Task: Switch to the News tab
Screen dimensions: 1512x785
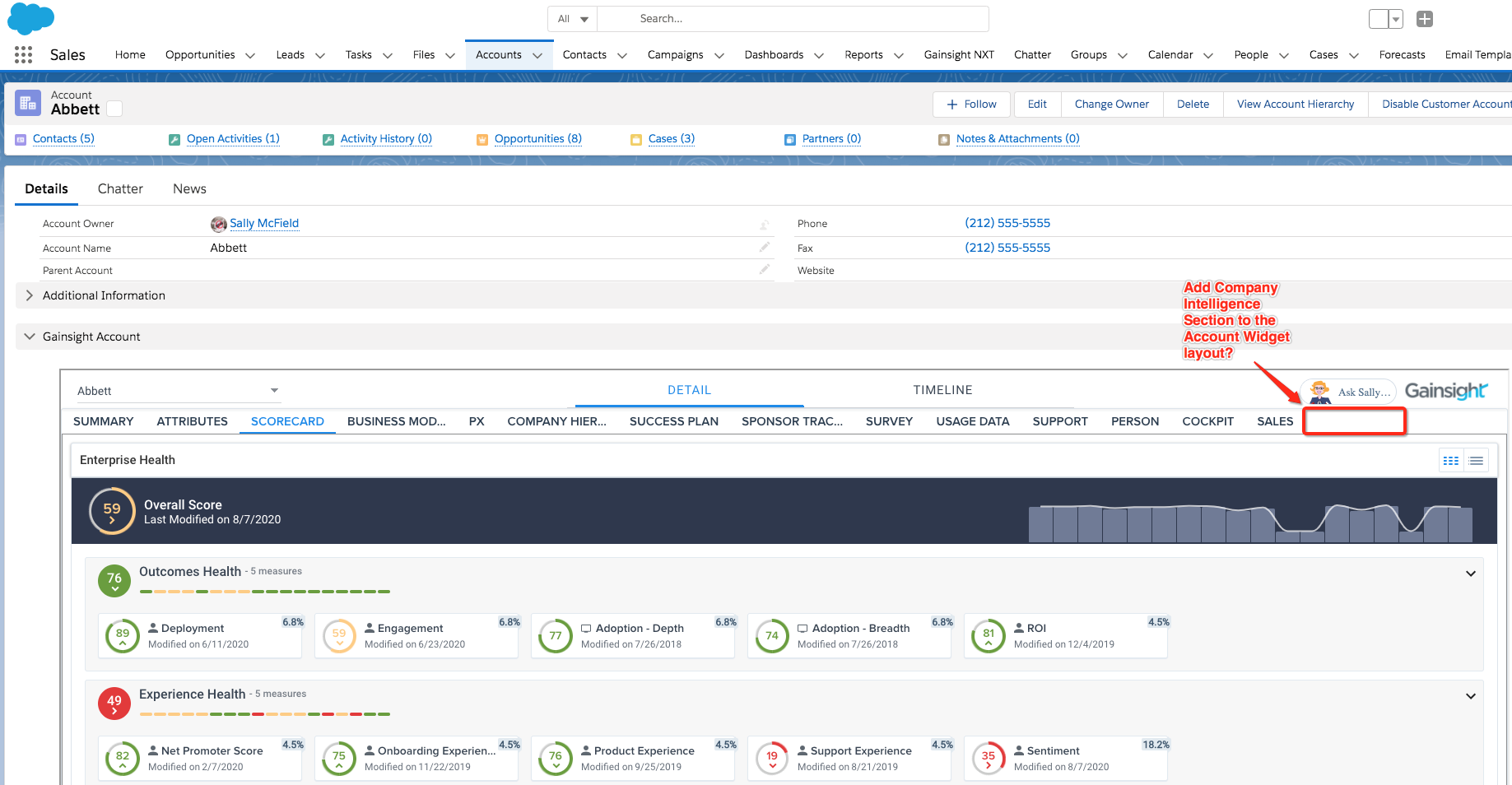Action: [x=189, y=189]
